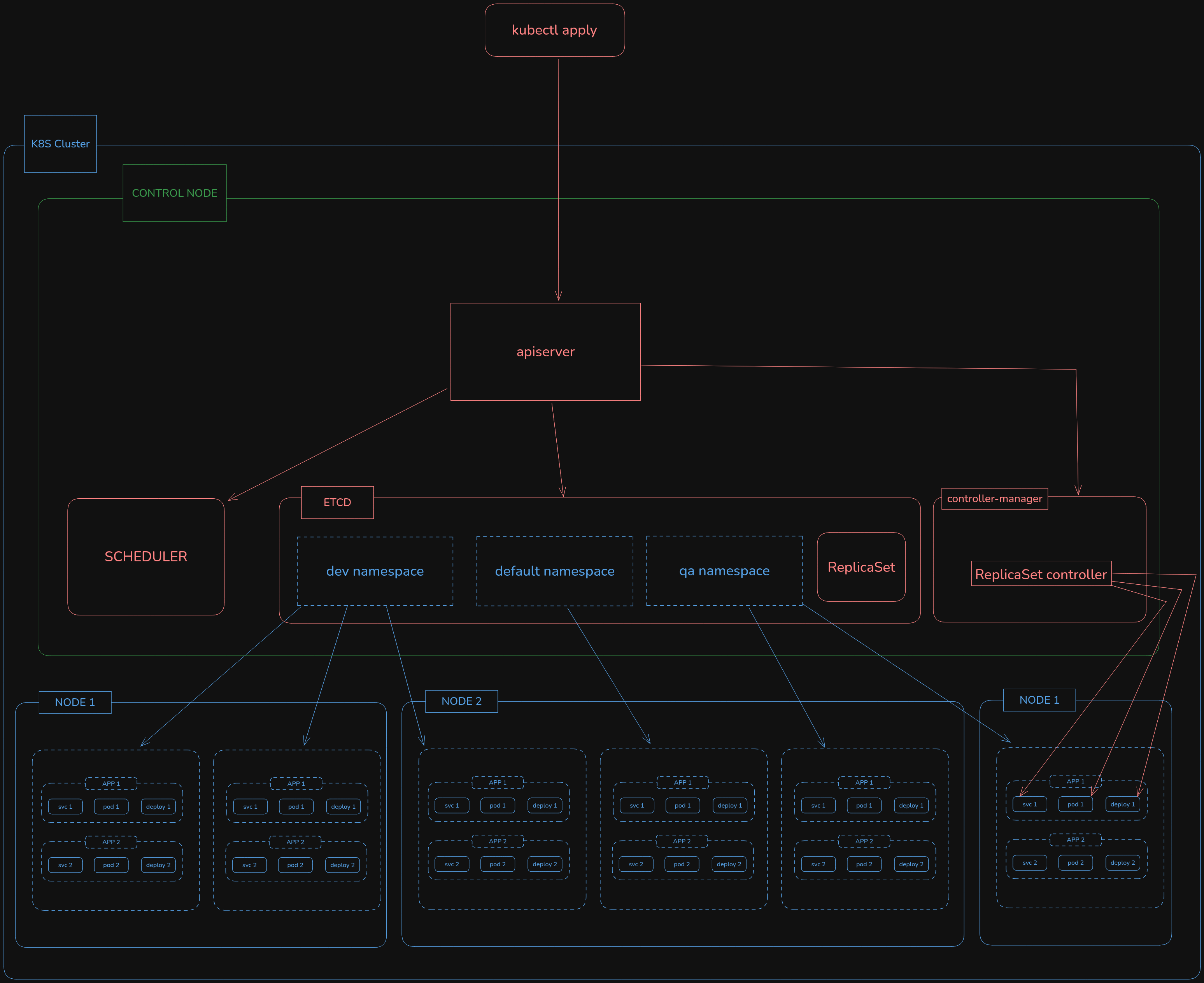Click svc 2 in NODE 2 middle app group

pos(636,864)
